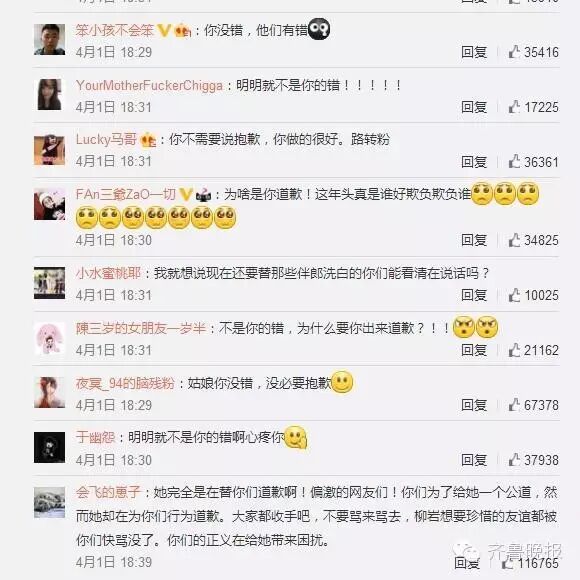Click 于幽怨's dark avatar image
This screenshot has height=580, width=580.
pos(50,447)
